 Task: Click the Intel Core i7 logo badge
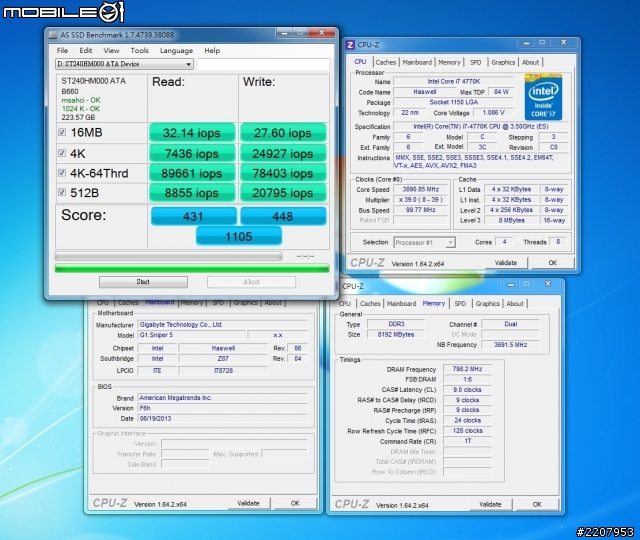[x=543, y=97]
